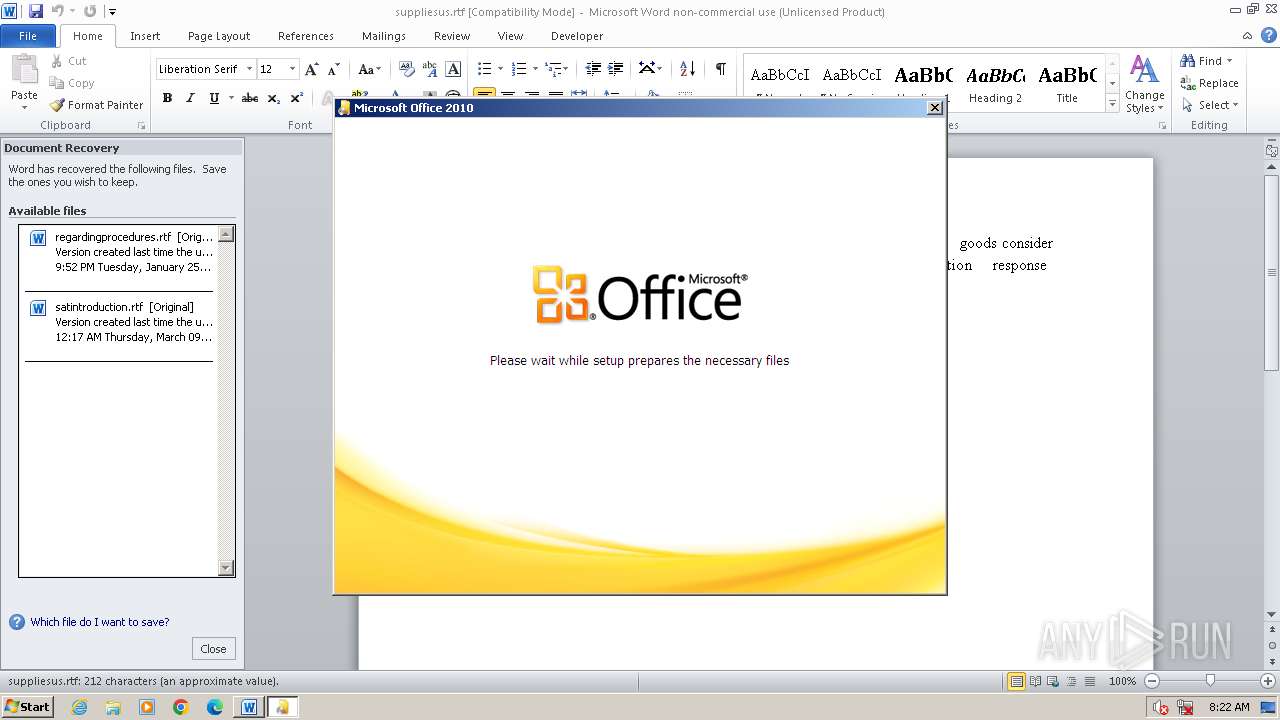
Task: Click the Paste clipboard icon
Action: click(24, 69)
